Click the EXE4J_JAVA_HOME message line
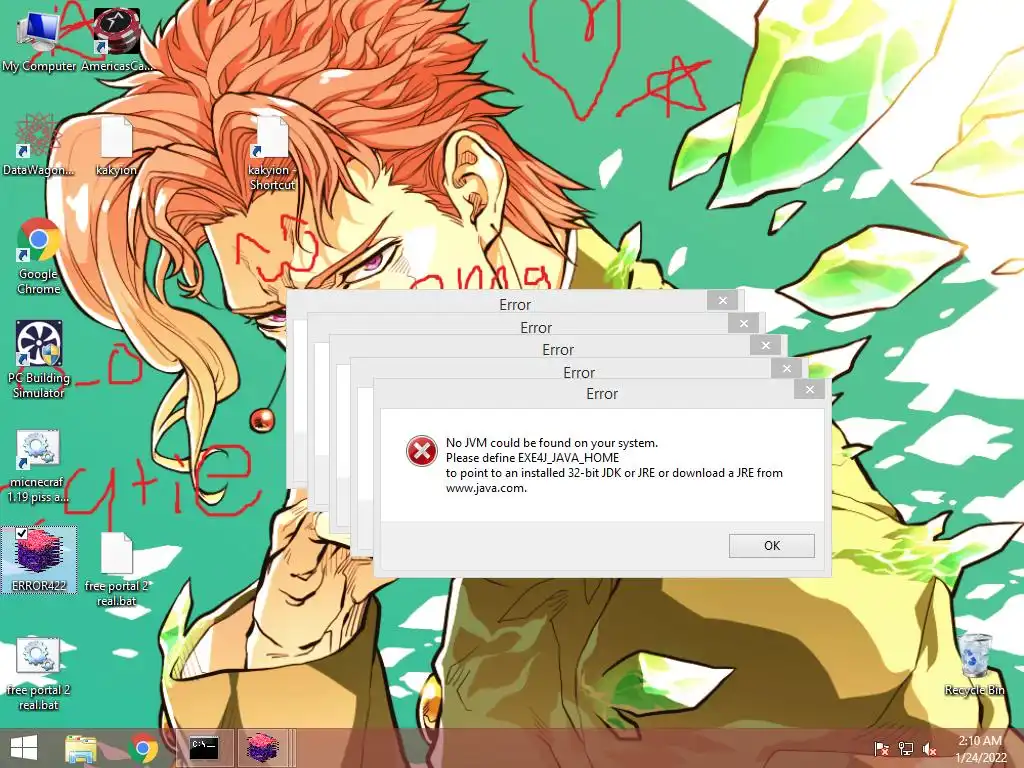 532,458
